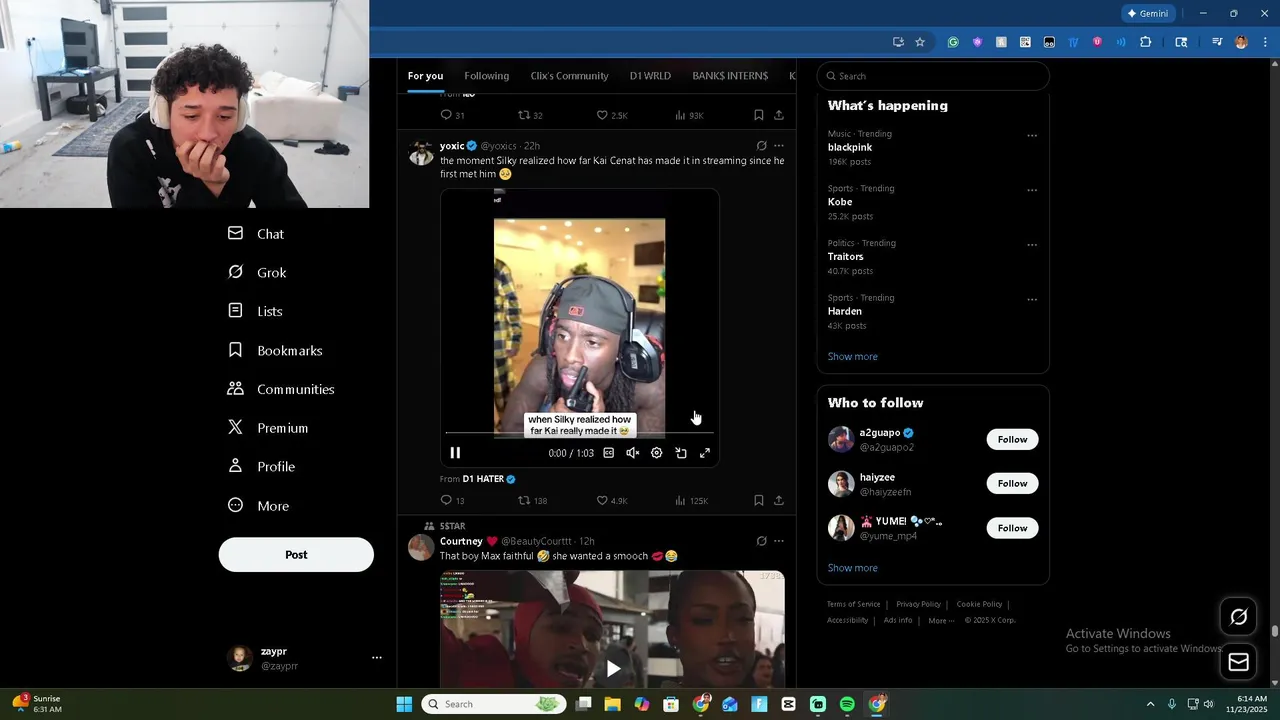The width and height of the screenshot is (1280, 720).
Task: Enter fullscreen on the video player
Action: click(x=705, y=453)
